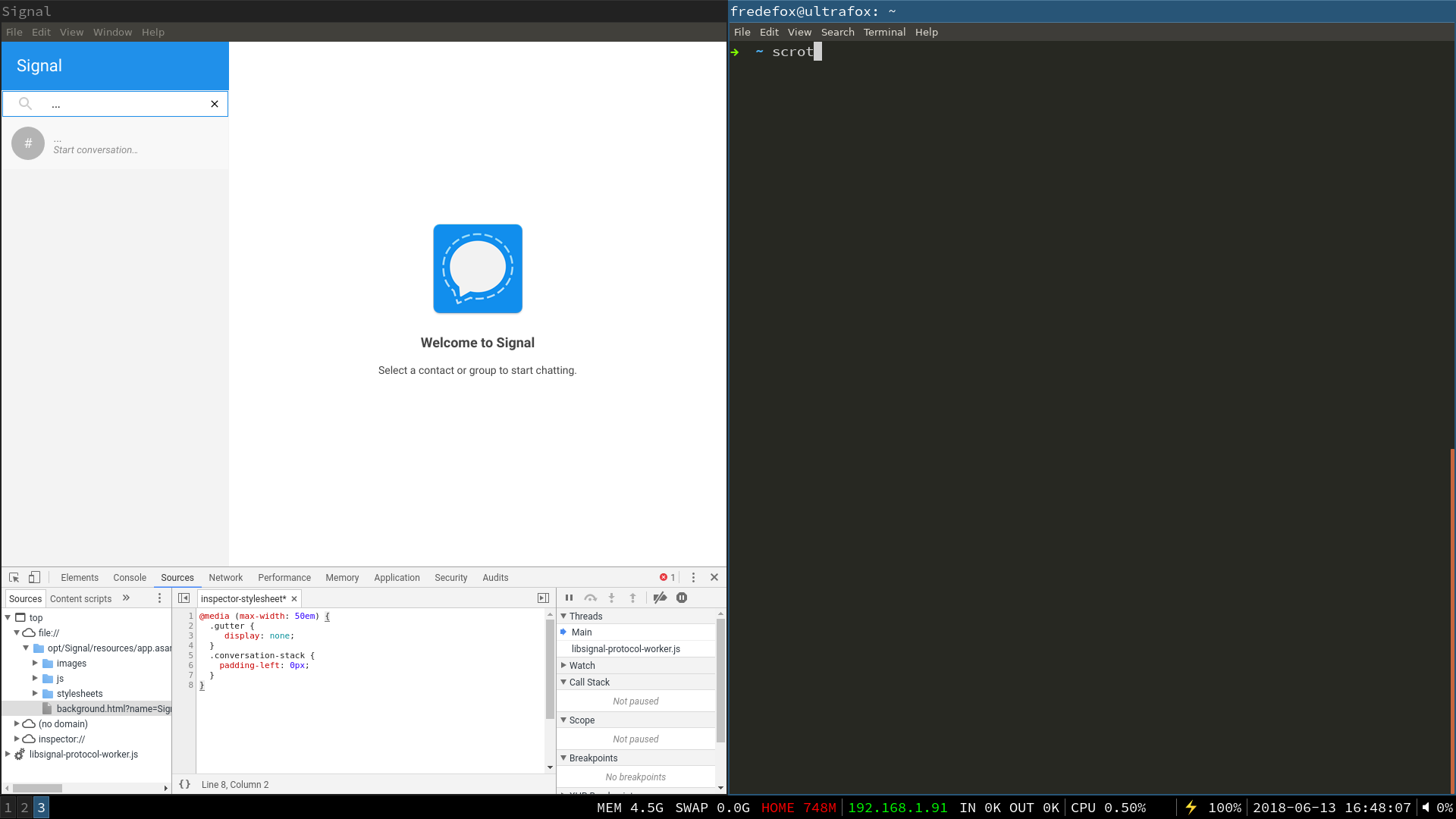Image resolution: width=1456 pixels, height=819 pixels.
Task: Click the red error count indicator
Action: (x=667, y=577)
